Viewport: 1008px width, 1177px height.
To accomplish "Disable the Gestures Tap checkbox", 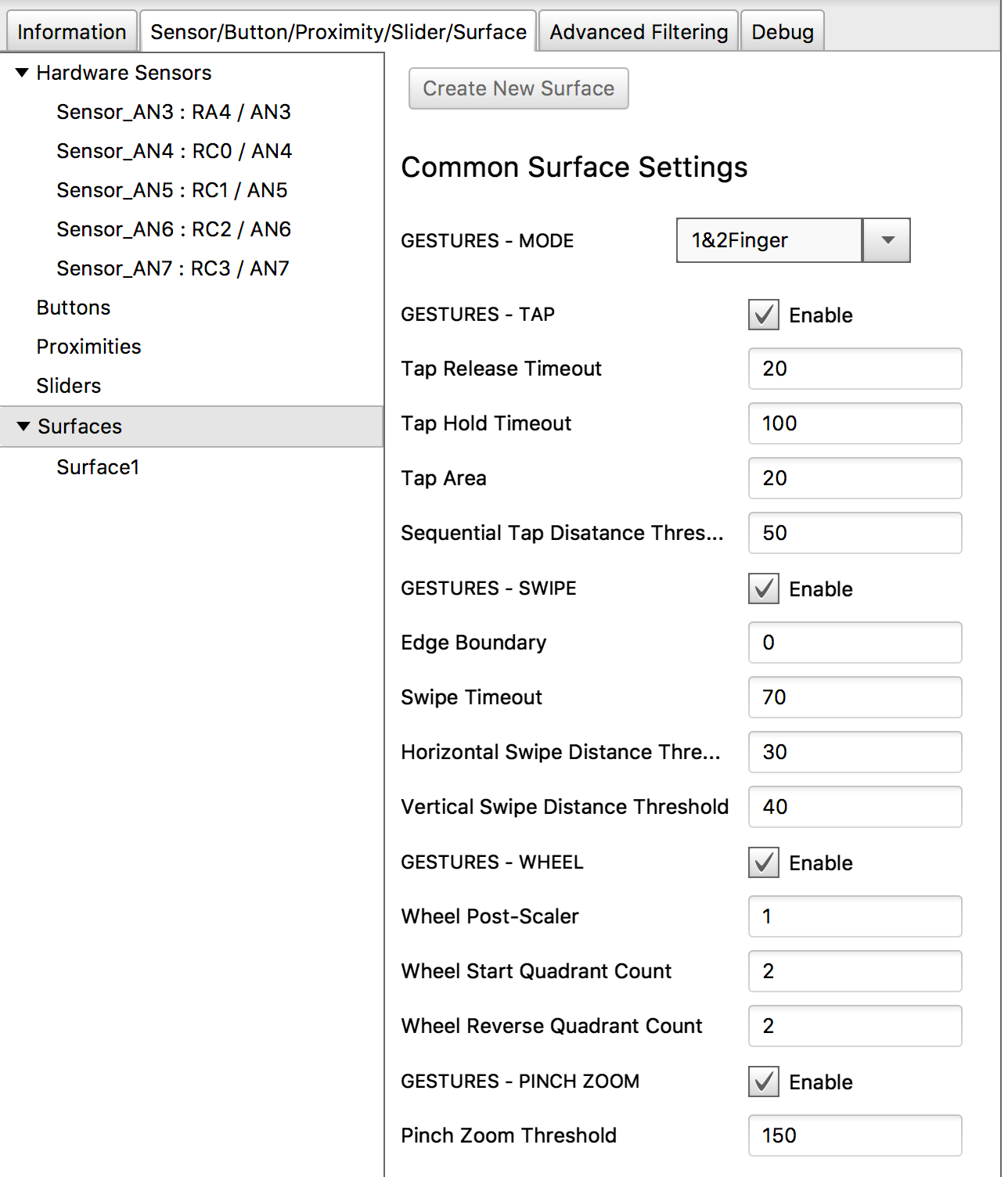I will pos(763,315).
